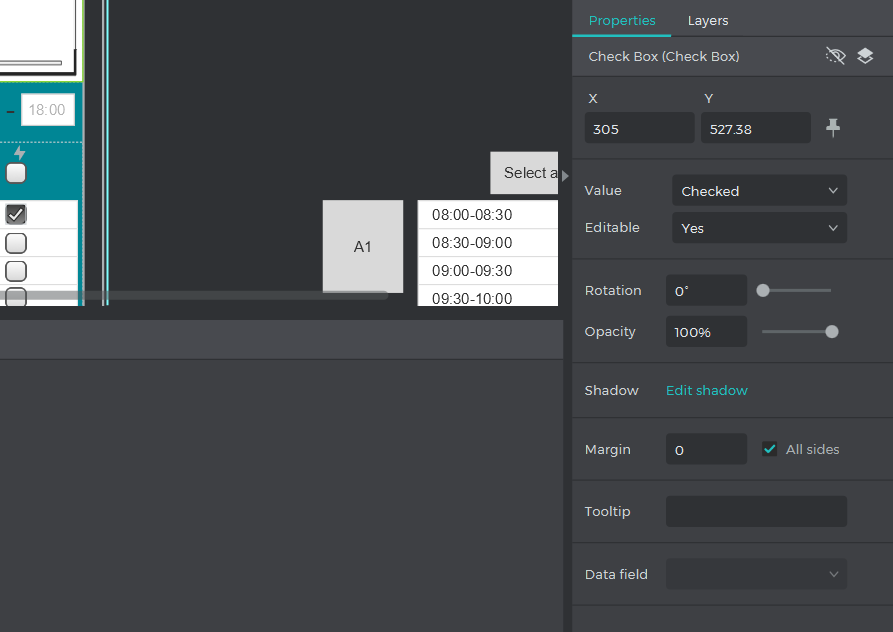Expand the Data field dropdown

click(755, 574)
